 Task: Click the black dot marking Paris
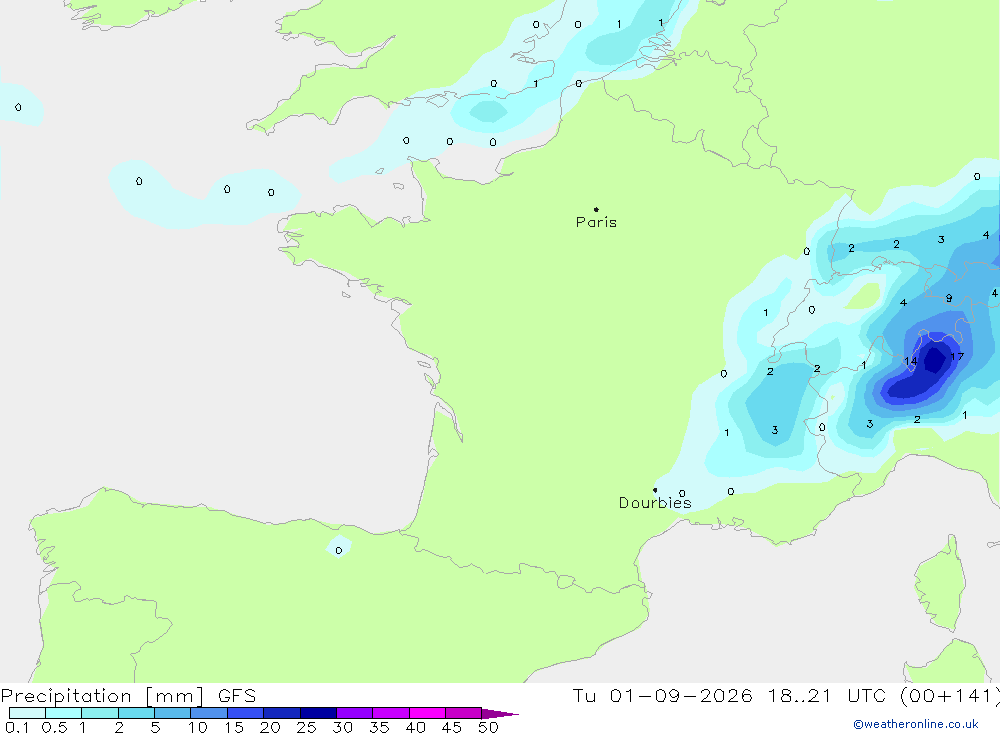[596, 209]
